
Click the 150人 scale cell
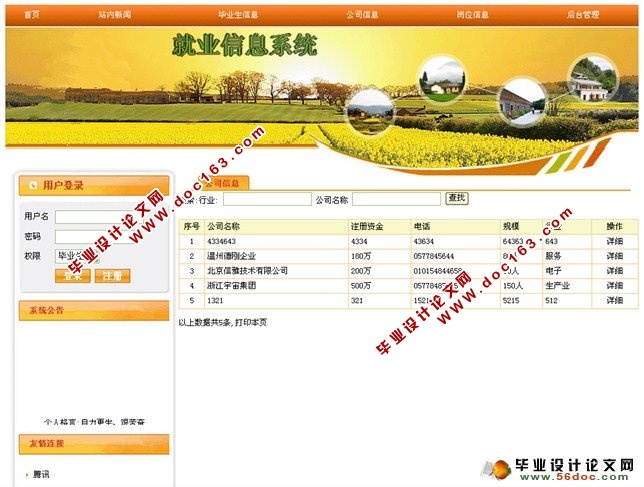click(513, 286)
